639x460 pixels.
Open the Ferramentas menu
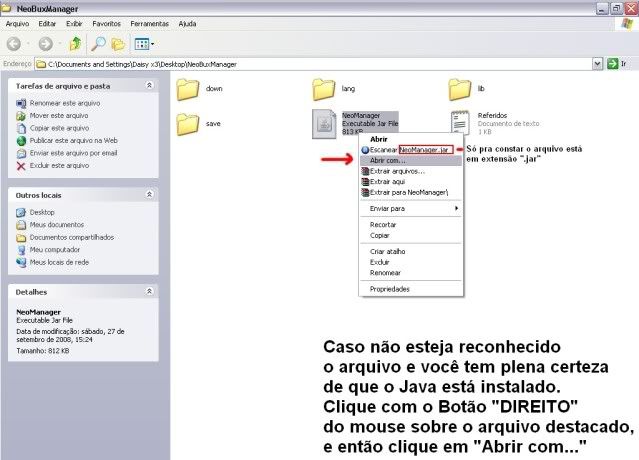coord(150,24)
